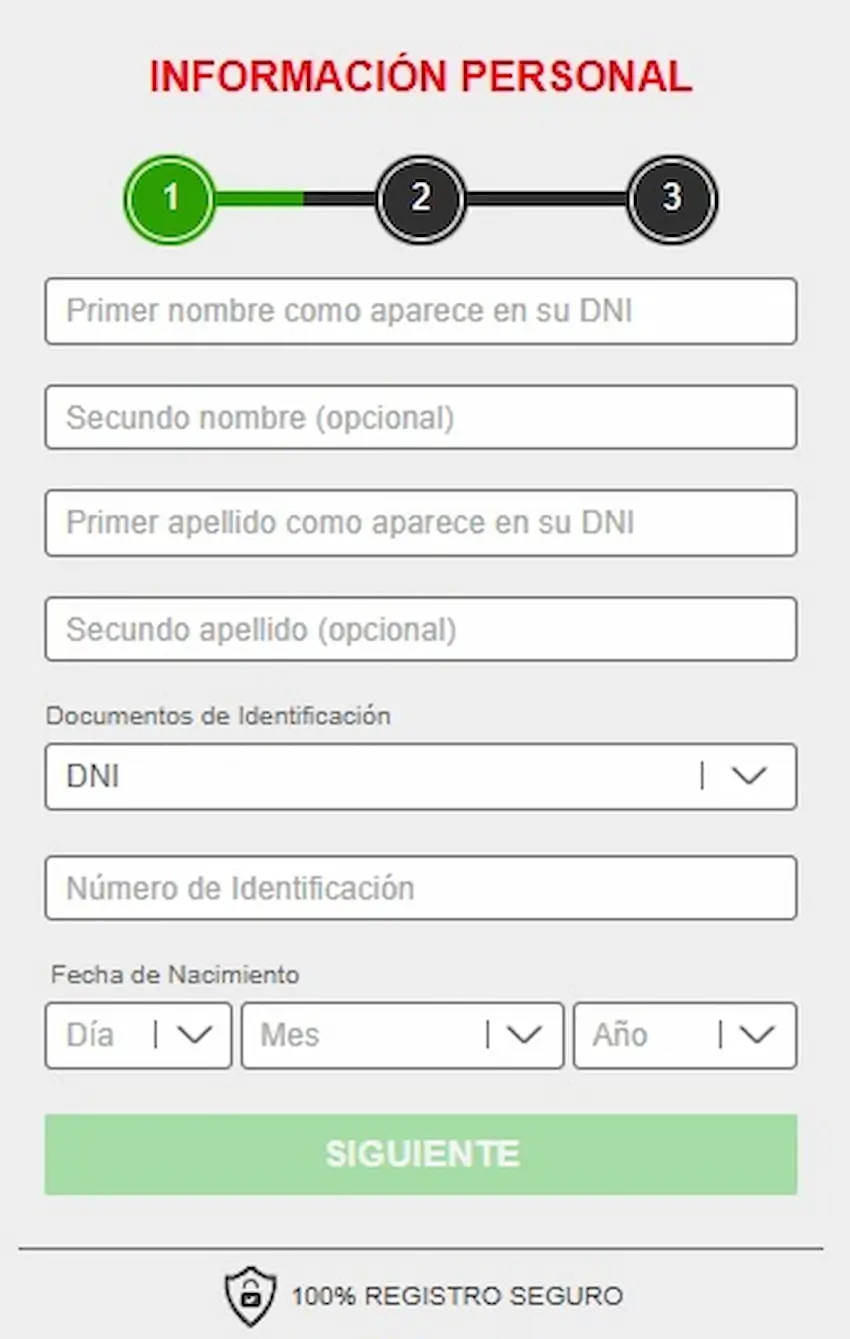Open the Año dropdown
This screenshot has width=850, height=1339.
[x=685, y=1035]
